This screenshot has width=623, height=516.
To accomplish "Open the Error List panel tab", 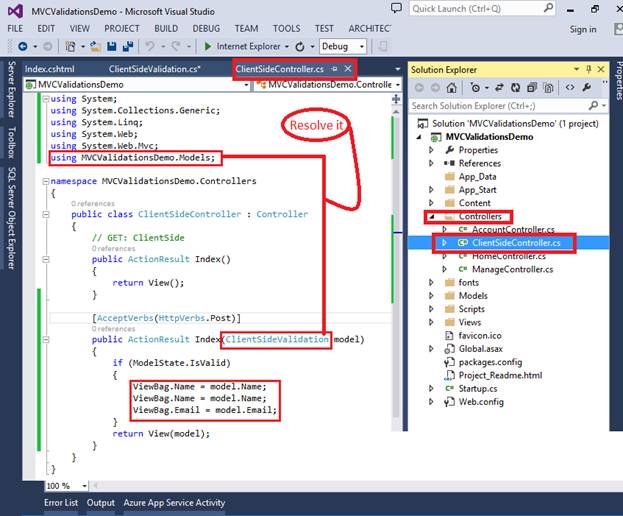I will [60, 503].
